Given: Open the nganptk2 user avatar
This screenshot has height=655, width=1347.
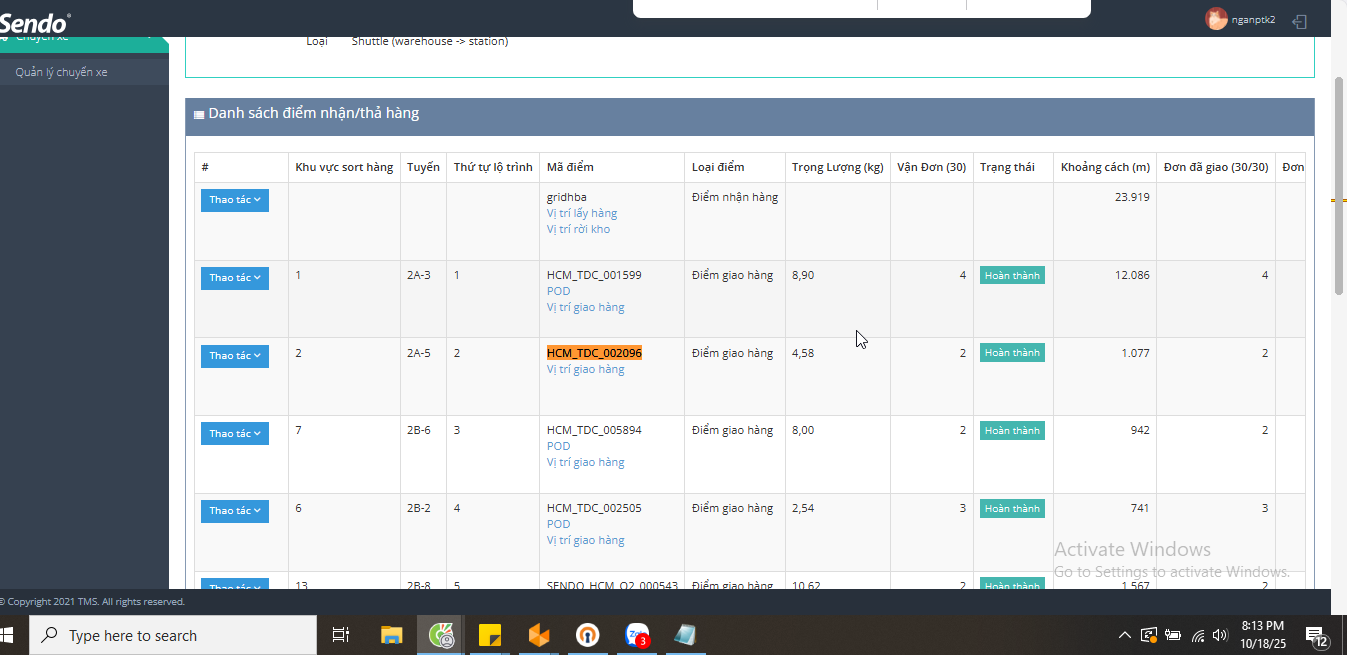Looking at the screenshot, I should point(1216,19).
